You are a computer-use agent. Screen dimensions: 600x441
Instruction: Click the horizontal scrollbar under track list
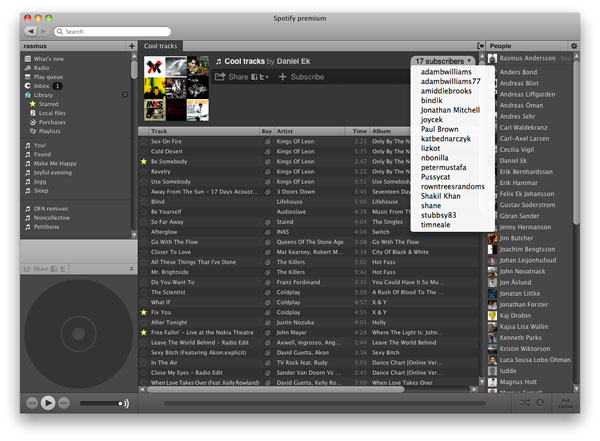[276, 389]
